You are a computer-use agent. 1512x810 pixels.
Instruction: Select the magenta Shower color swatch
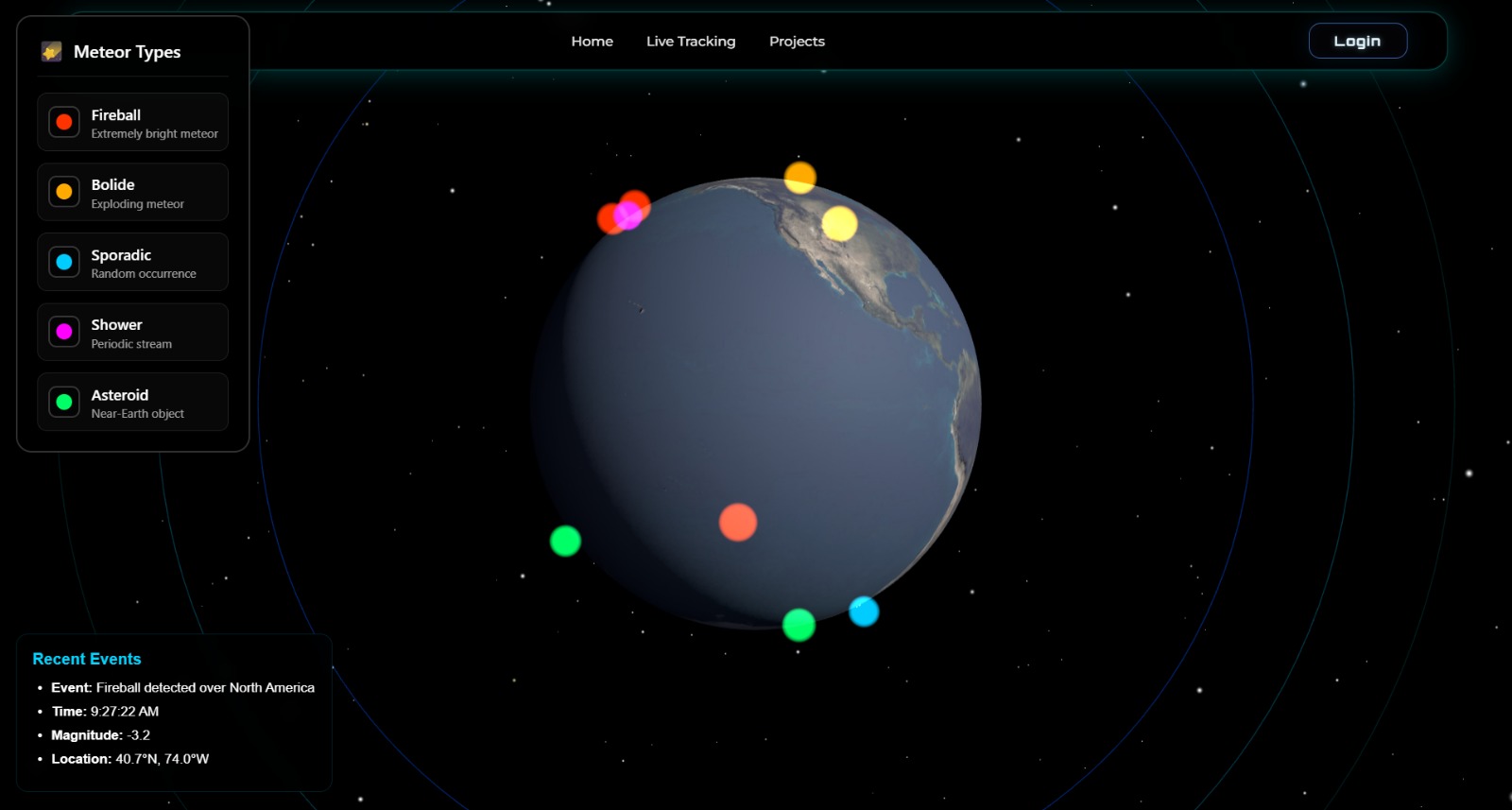point(64,332)
